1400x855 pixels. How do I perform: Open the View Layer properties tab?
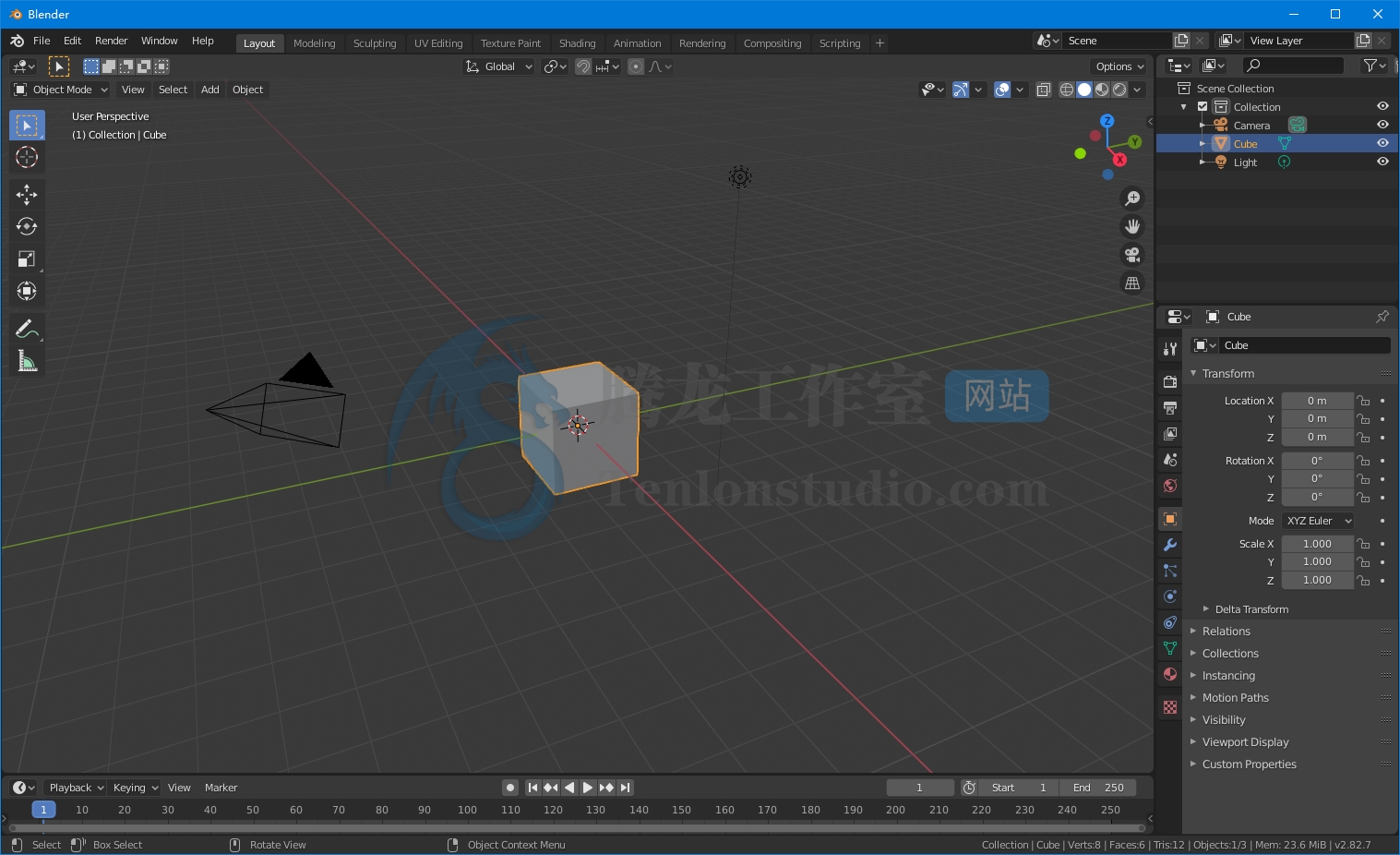point(1170,434)
